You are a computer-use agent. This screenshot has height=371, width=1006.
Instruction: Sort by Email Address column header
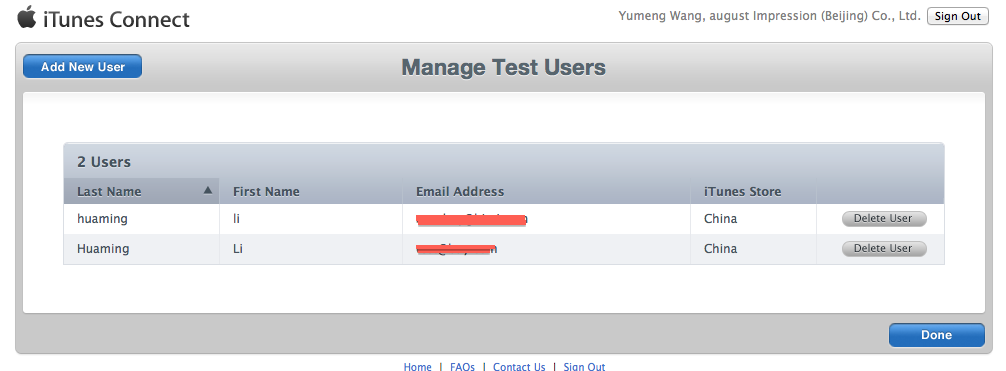coord(460,191)
